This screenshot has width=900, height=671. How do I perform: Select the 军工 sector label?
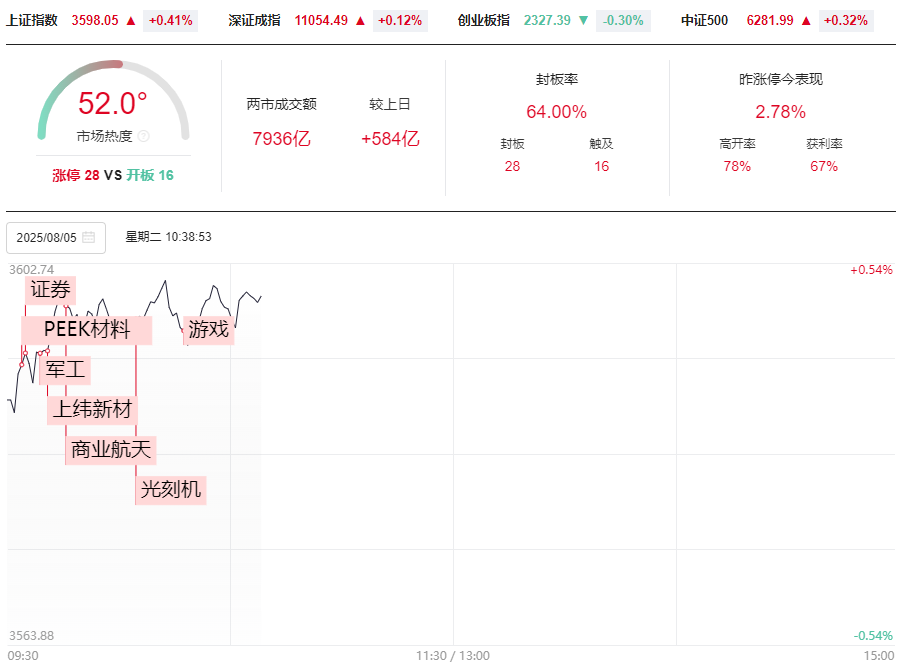pos(65,370)
